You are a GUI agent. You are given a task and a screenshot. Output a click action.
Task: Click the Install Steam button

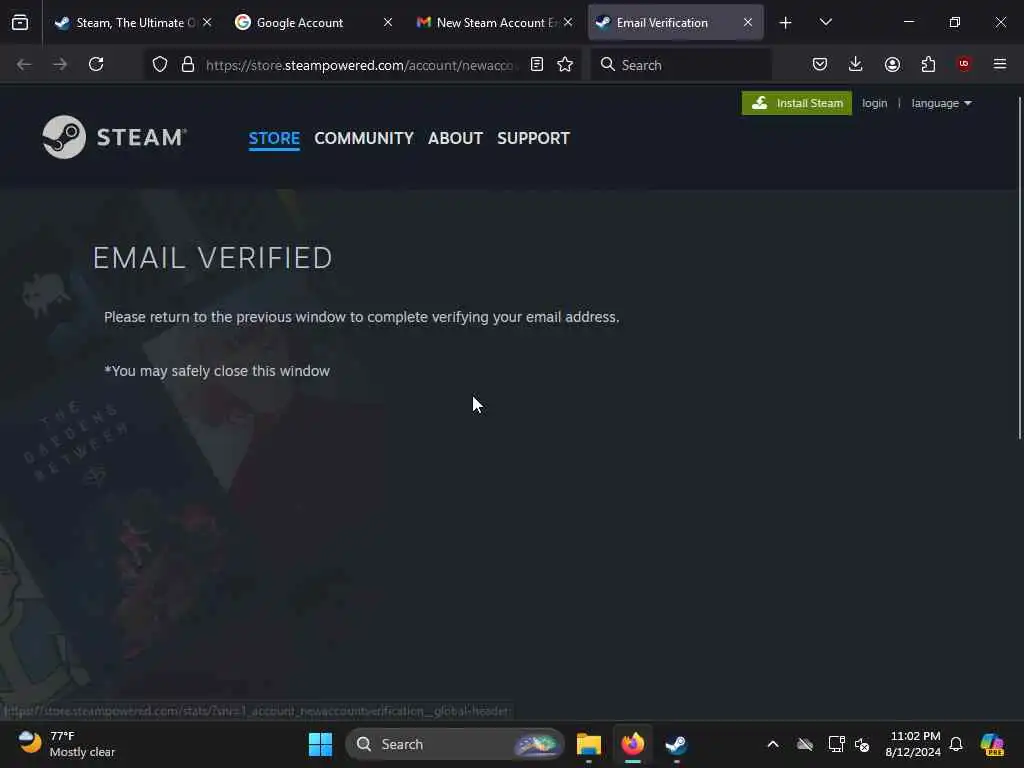click(797, 103)
